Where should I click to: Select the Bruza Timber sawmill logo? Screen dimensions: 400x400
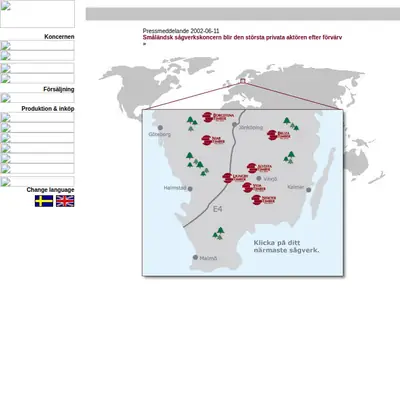[x=279, y=135]
